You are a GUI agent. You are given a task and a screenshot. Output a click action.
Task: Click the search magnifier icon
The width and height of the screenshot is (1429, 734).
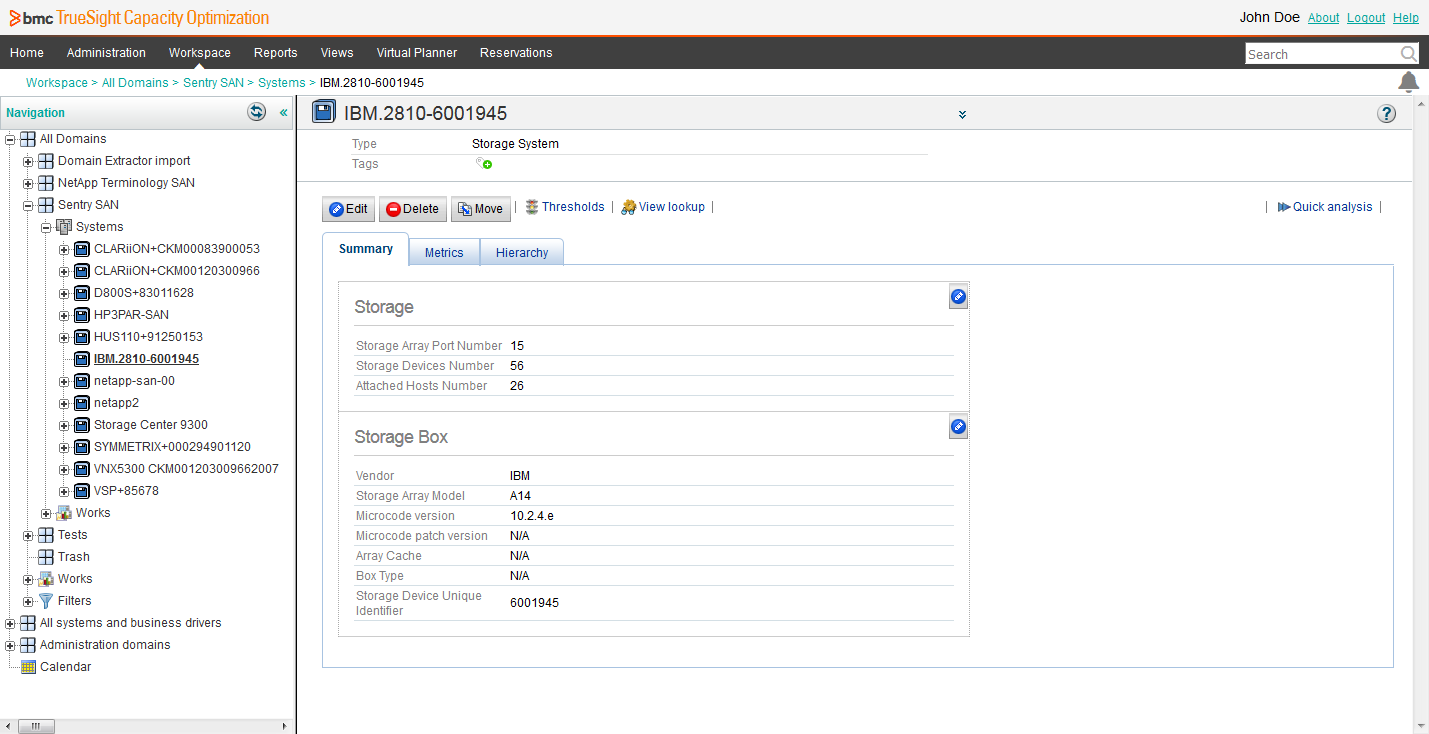click(x=1408, y=54)
